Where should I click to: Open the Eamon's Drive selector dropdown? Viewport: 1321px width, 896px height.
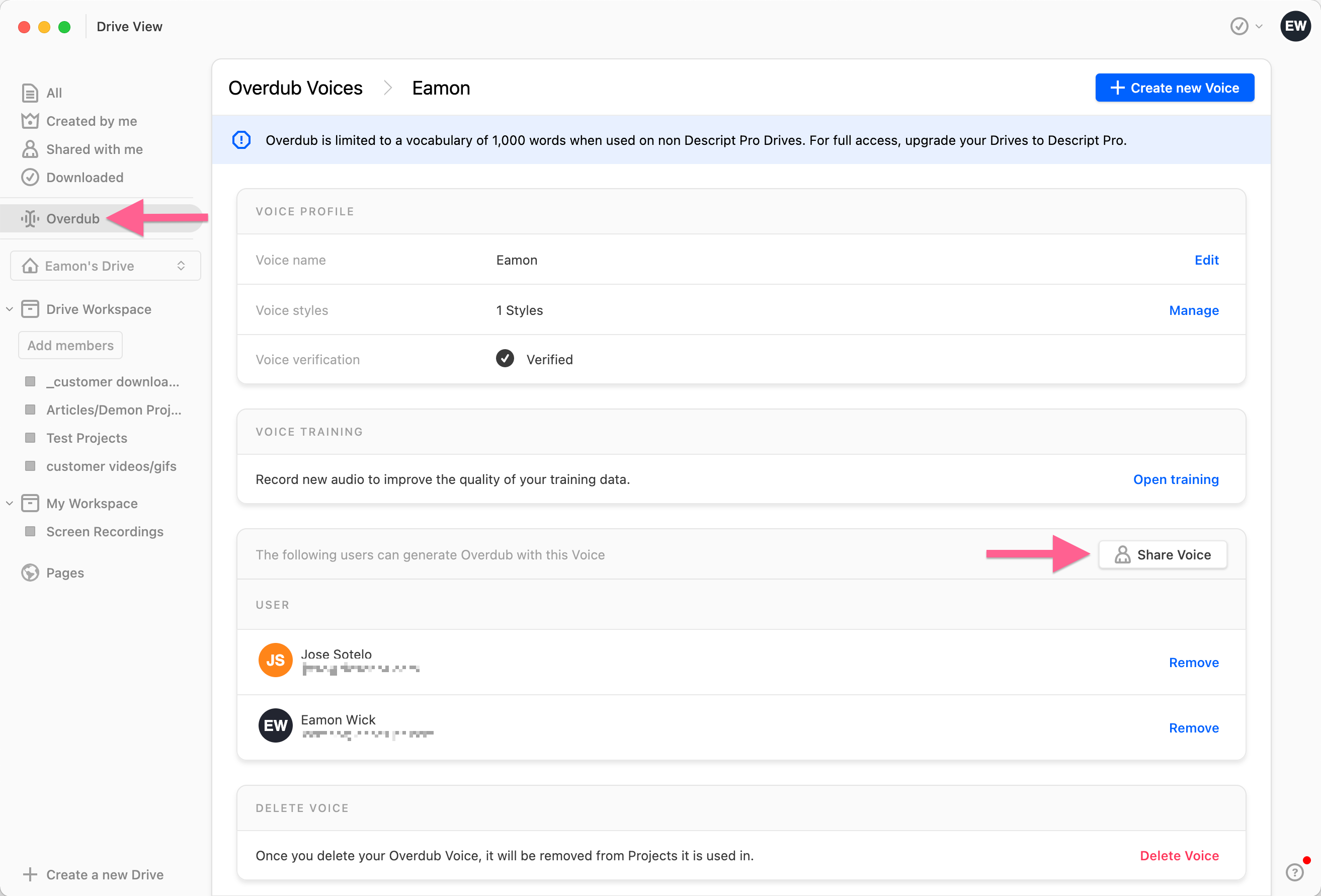(x=106, y=266)
